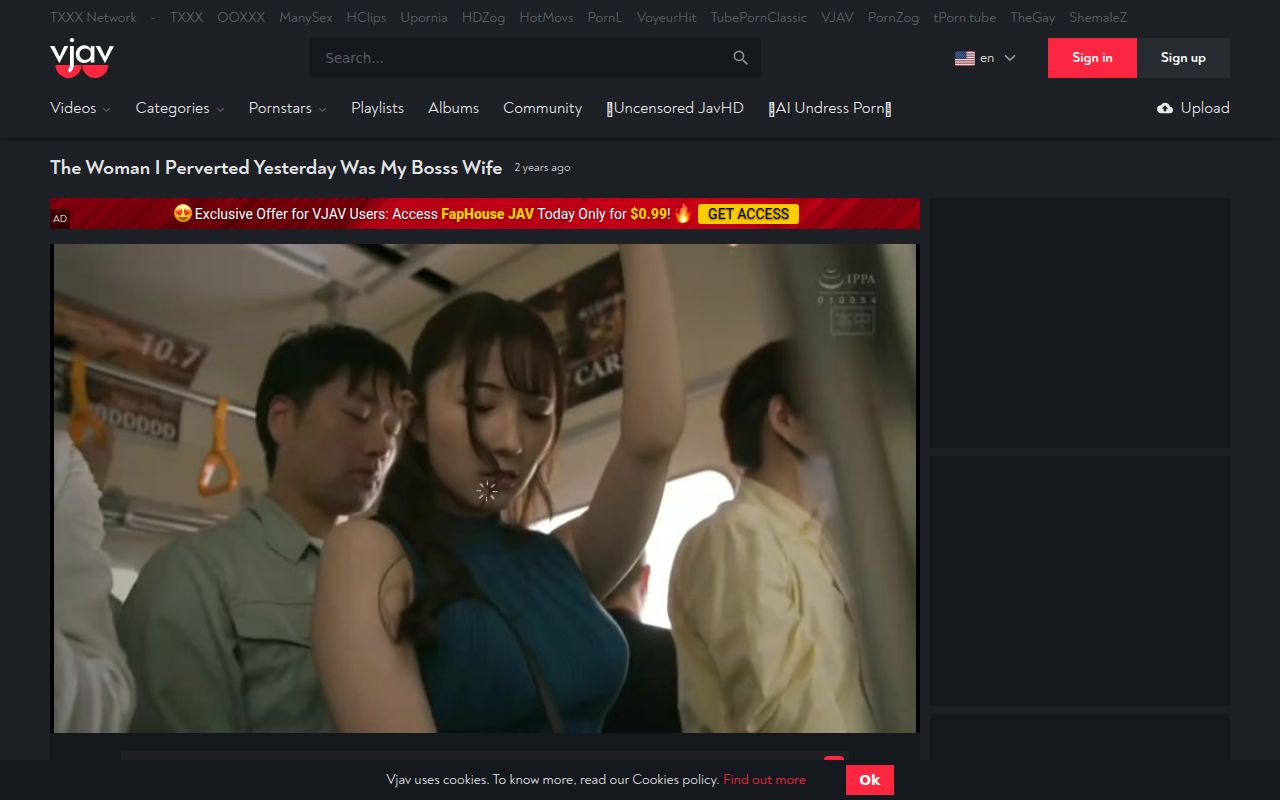Open the Community section
The image size is (1280, 800).
(542, 108)
